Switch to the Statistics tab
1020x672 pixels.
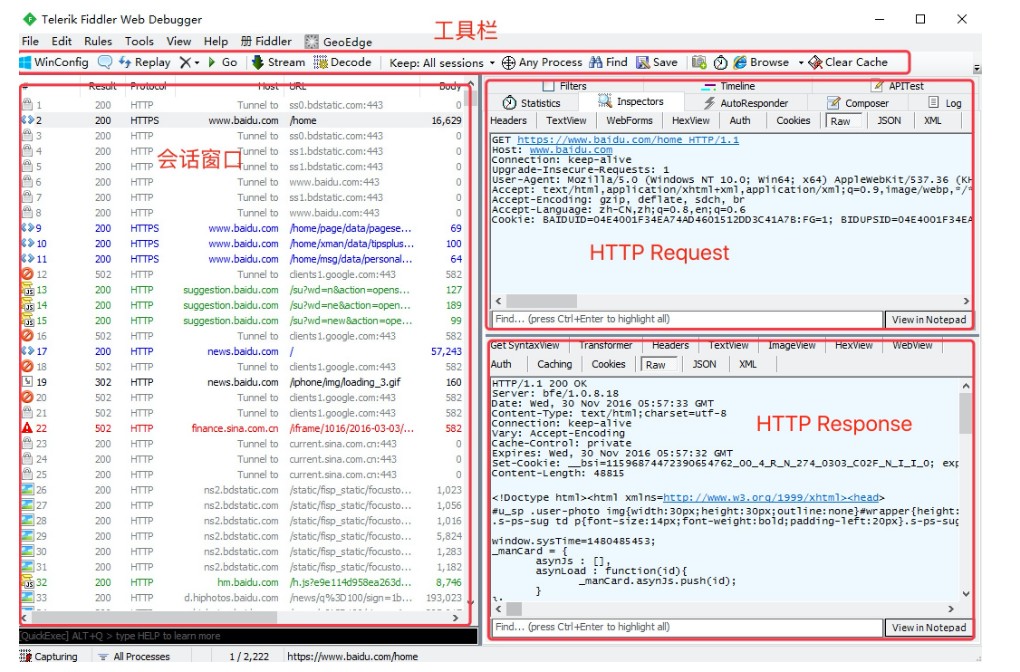531,103
